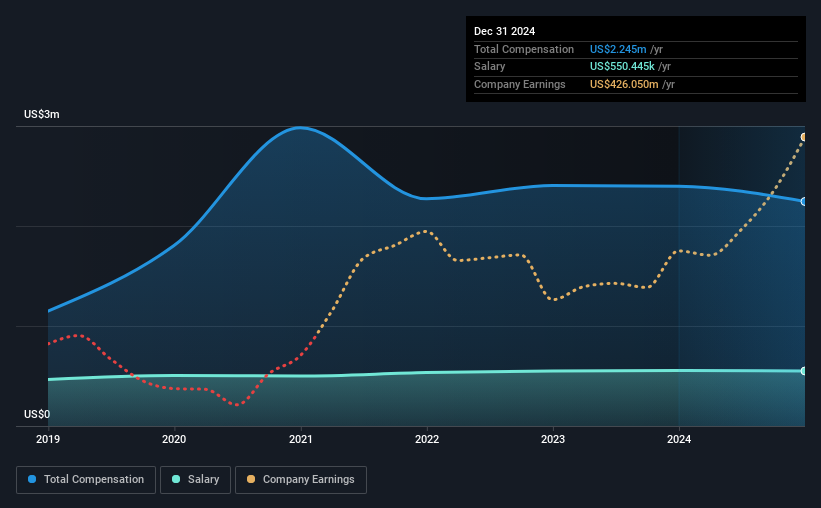Screen dimensions: 821x508
Task: Click the US$0 y-axis label
Action: point(37,414)
